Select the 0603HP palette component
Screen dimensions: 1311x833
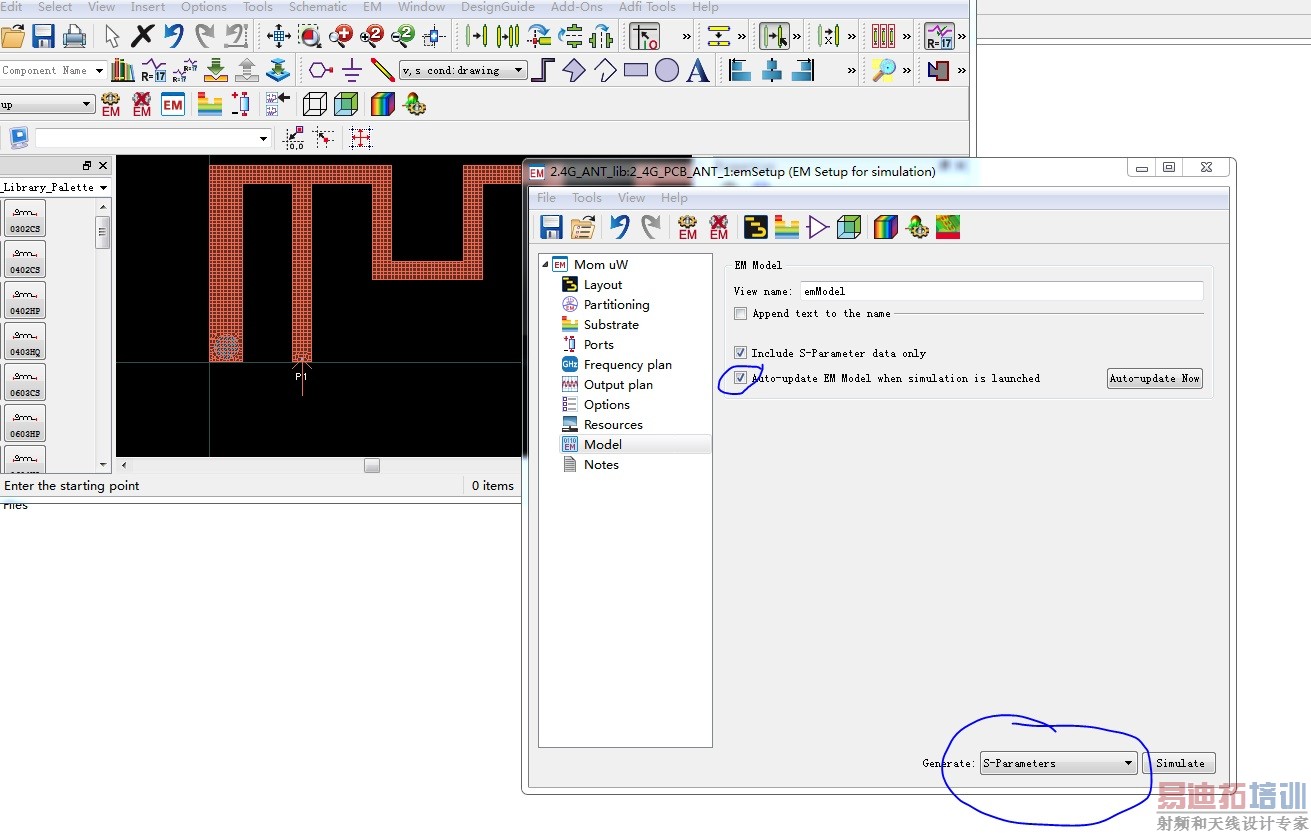pyautogui.click(x=25, y=423)
